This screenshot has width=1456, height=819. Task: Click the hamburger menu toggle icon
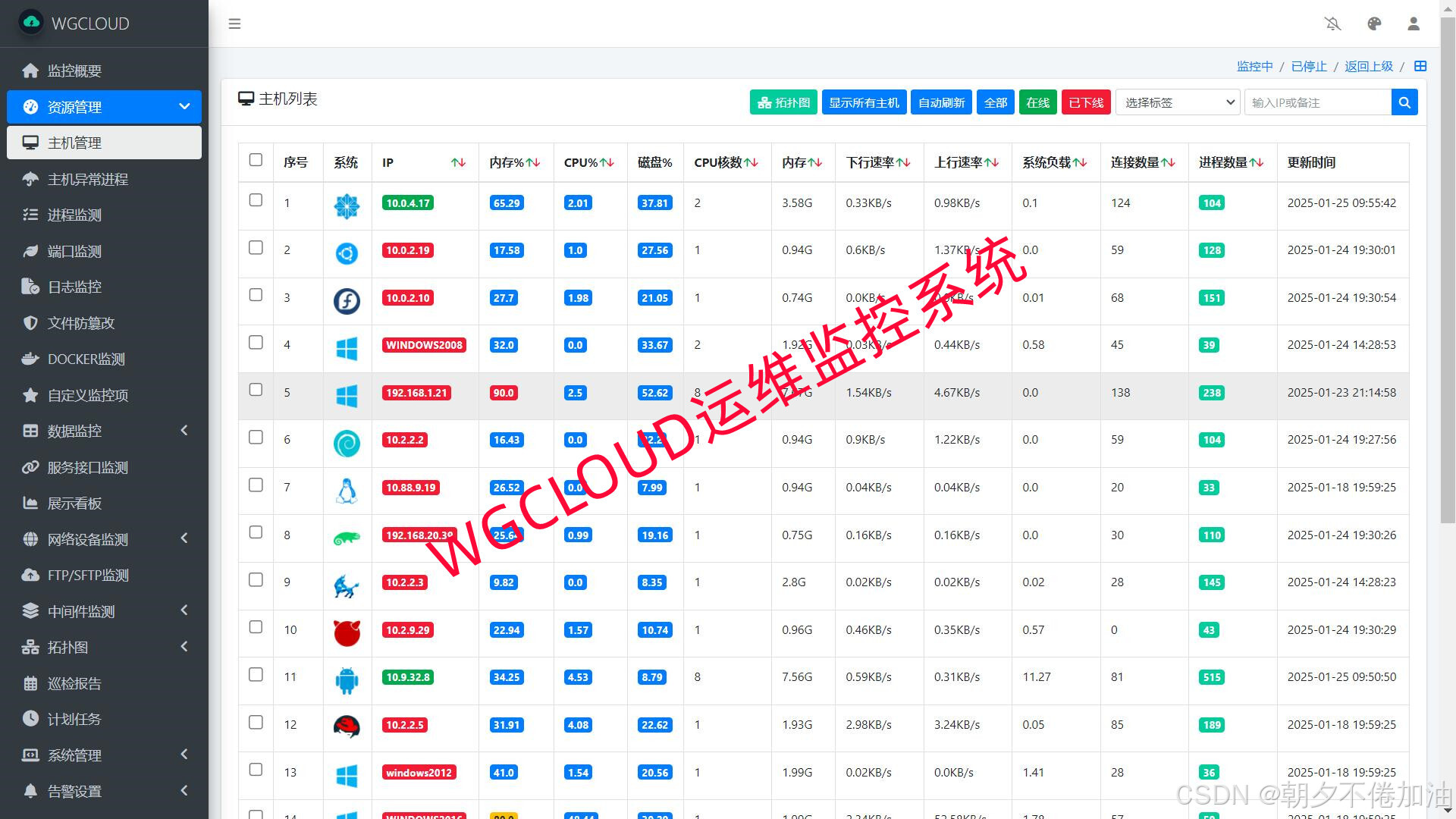(234, 24)
